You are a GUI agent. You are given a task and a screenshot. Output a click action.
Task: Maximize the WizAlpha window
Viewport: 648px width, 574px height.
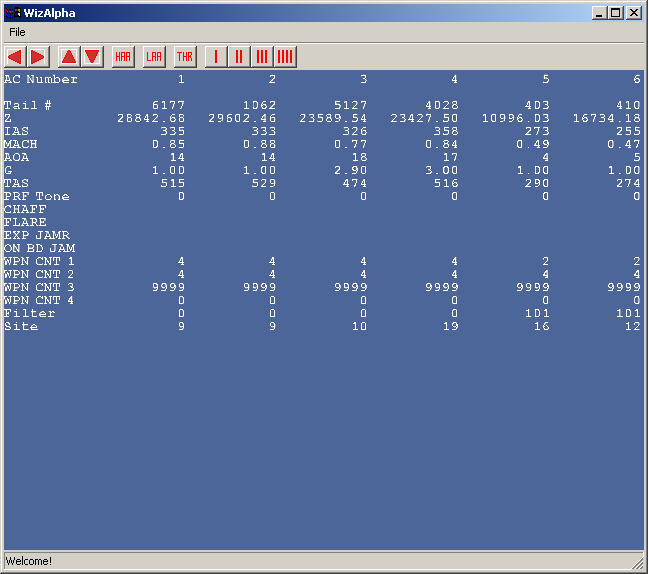[615, 13]
